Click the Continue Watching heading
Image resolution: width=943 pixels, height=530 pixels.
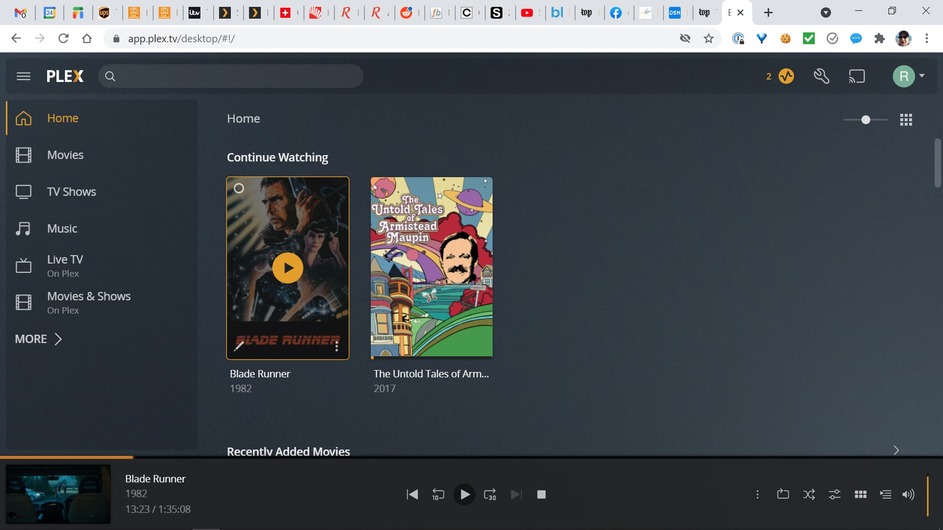pos(277,157)
